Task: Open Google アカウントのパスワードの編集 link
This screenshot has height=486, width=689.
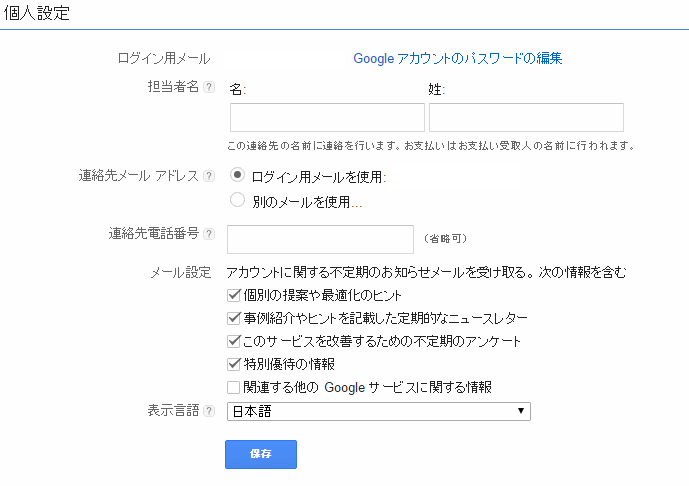Action: (457, 58)
